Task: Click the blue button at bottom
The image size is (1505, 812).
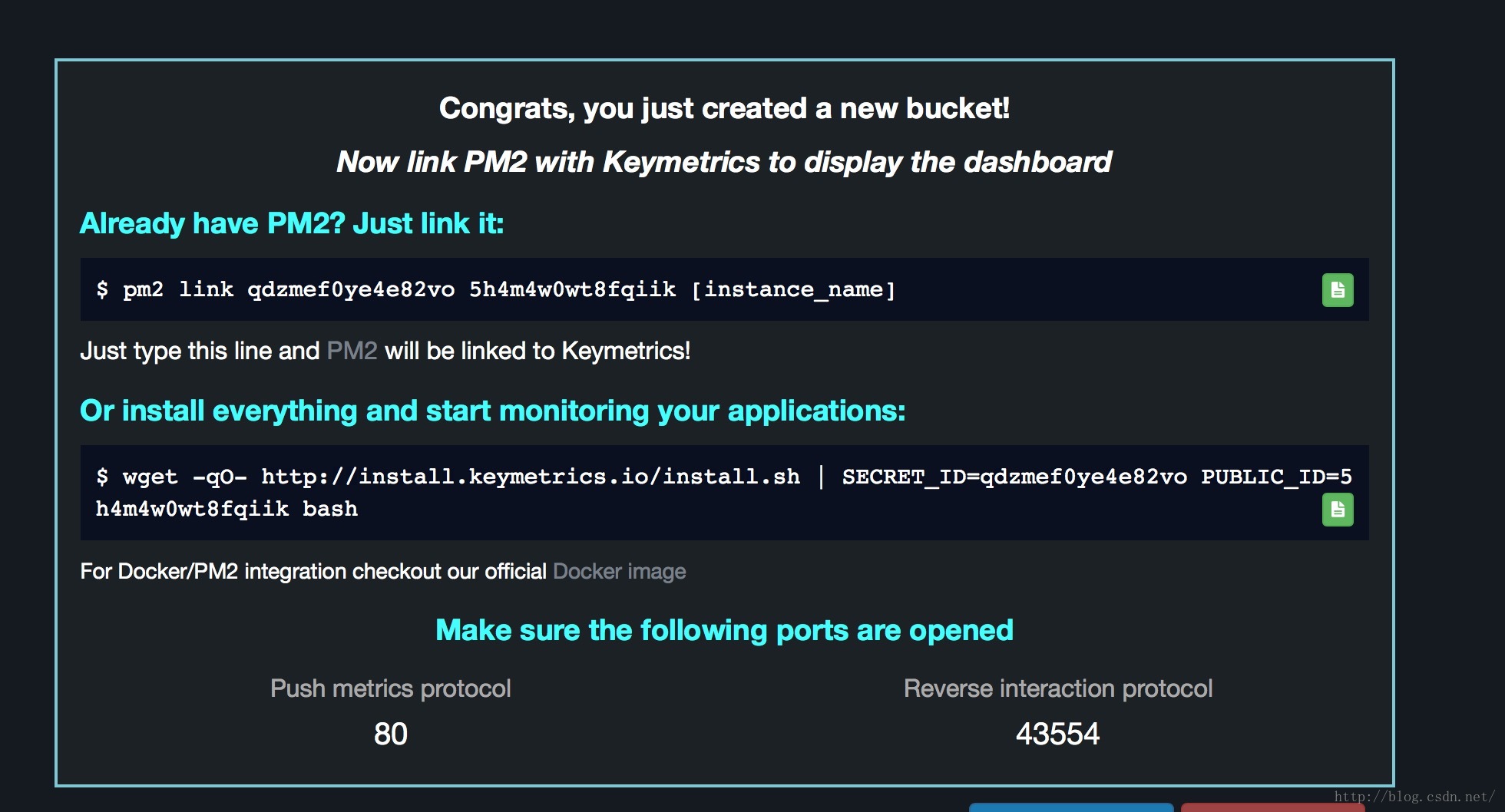Action: [1070, 807]
